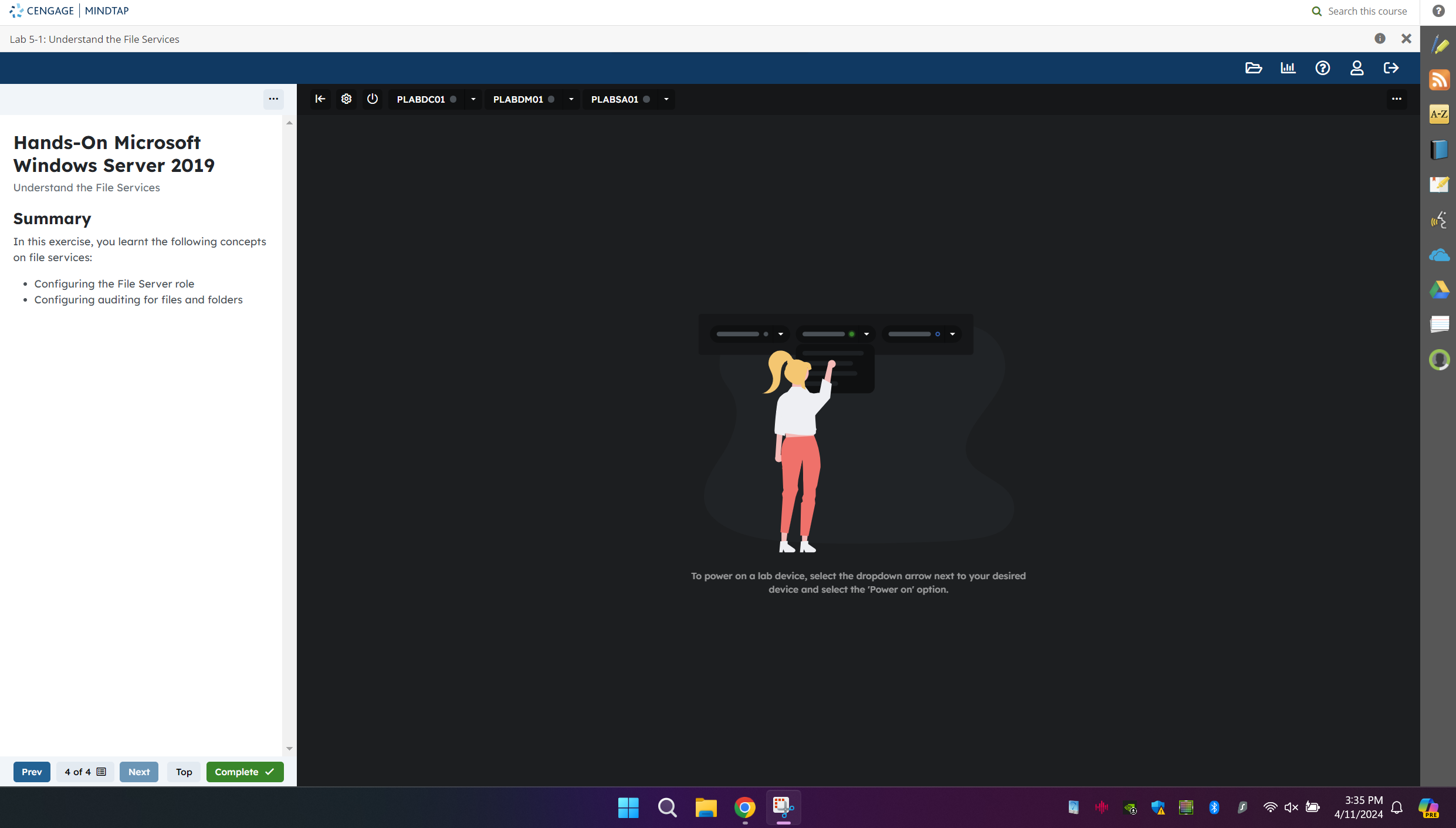The width and height of the screenshot is (1456, 828).
Task: Select the PLABDM01 device tab
Action: 524,99
